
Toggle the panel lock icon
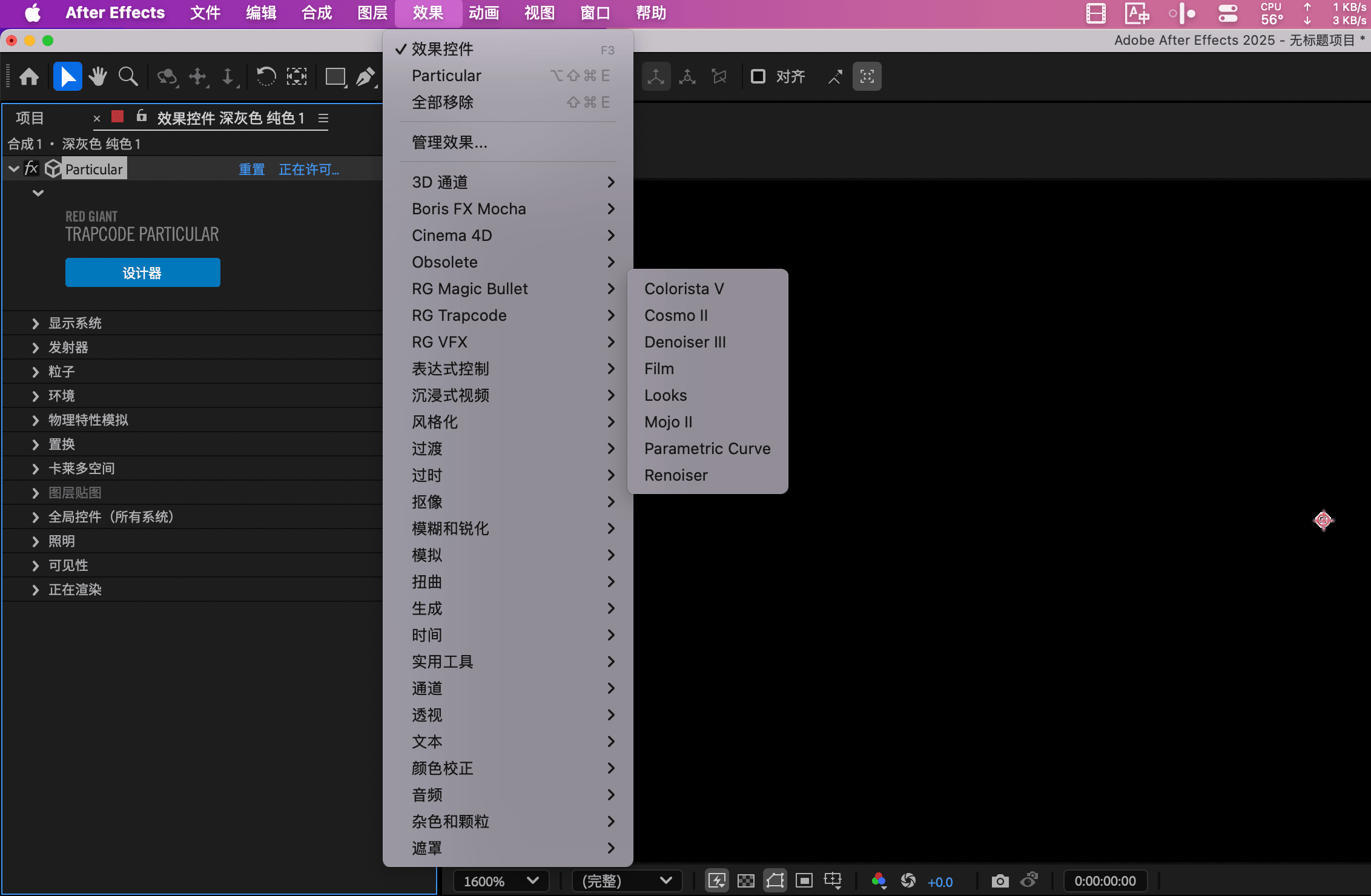tap(141, 116)
